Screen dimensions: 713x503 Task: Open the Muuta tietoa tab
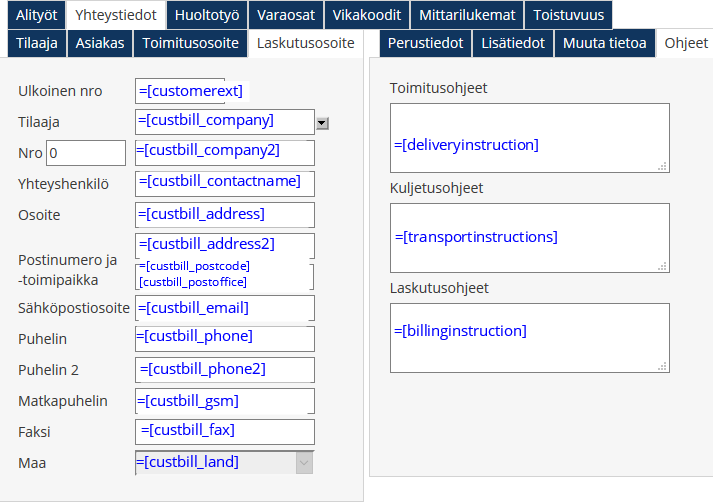[x=604, y=44]
